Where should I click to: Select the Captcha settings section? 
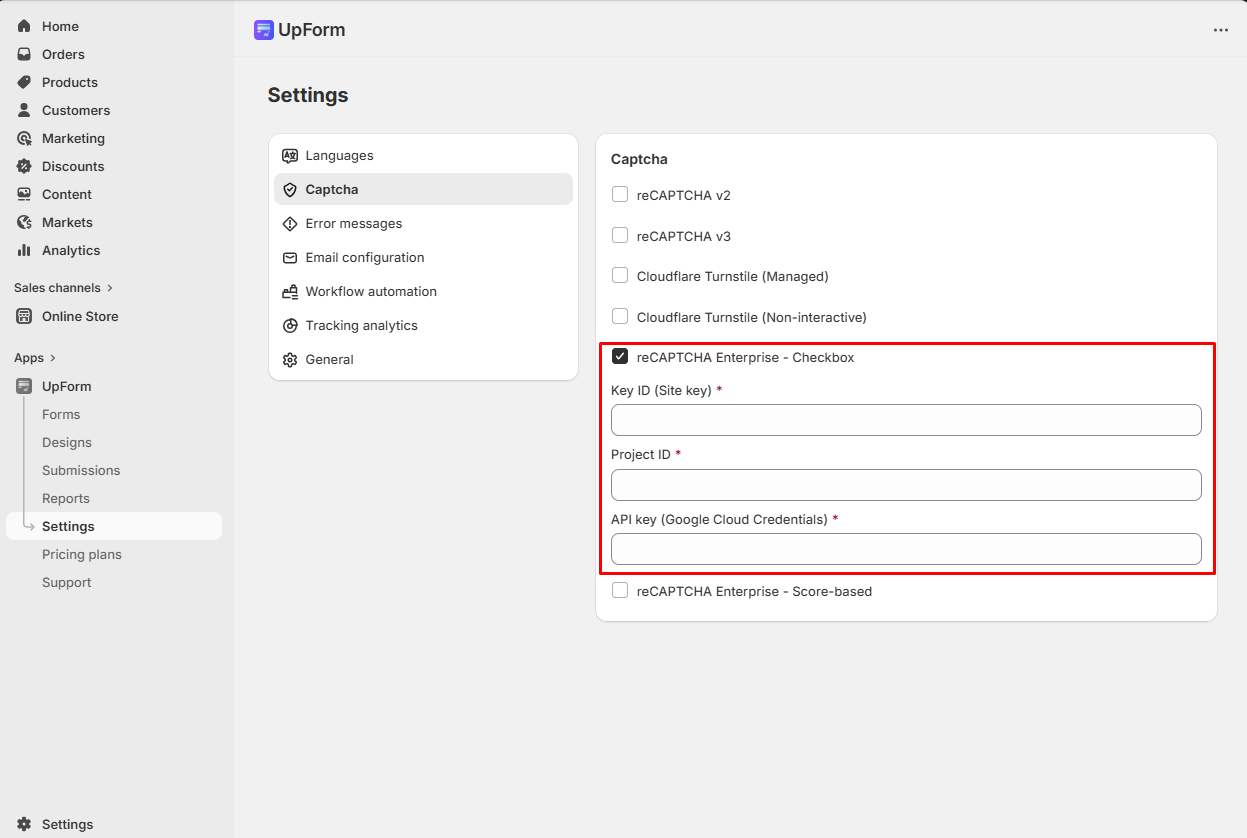tap(423, 190)
